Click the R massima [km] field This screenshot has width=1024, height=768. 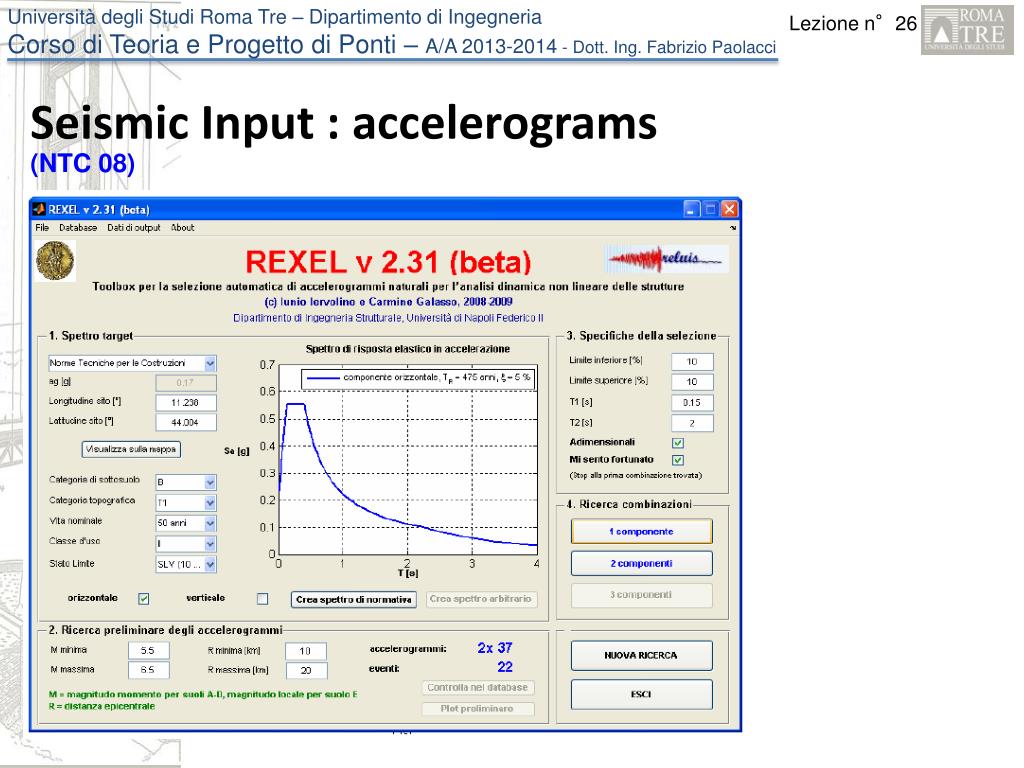click(306, 671)
